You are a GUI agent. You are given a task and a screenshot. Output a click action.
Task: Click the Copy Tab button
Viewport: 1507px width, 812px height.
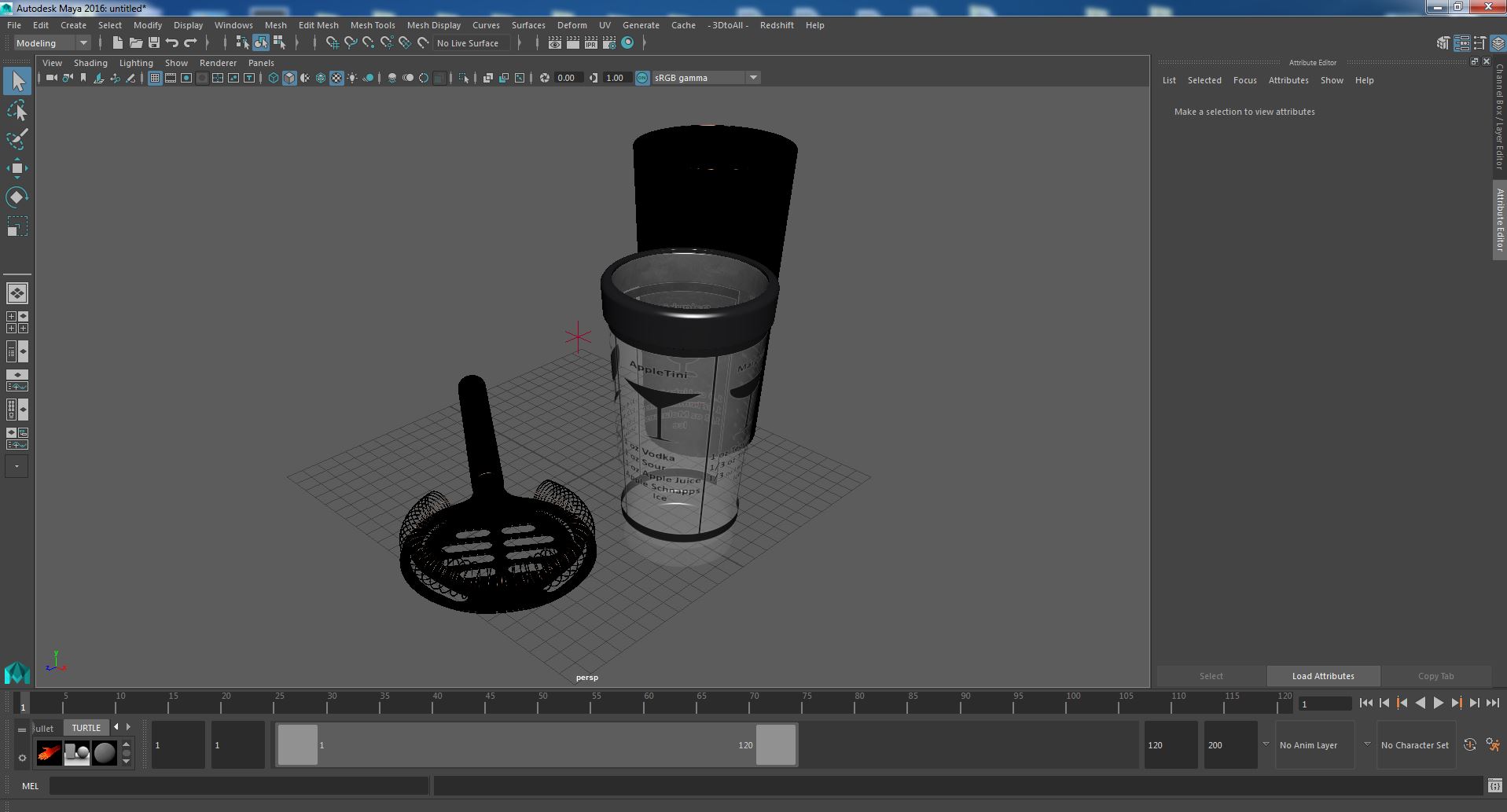pyautogui.click(x=1435, y=676)
